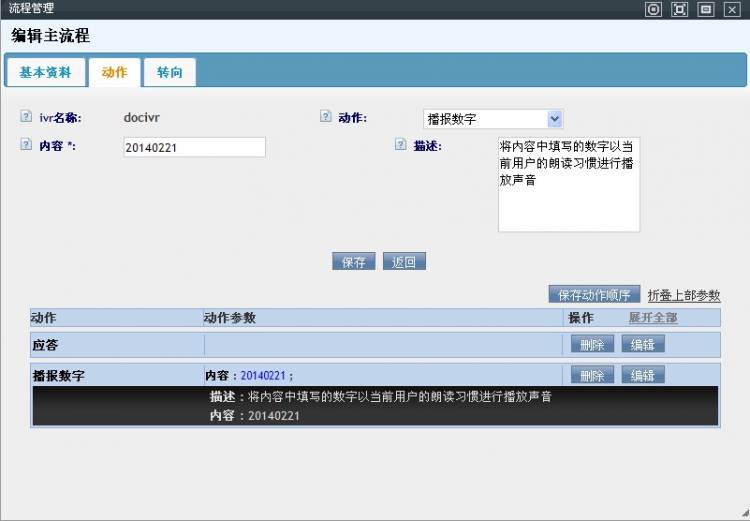Screen dimensions: 750x521
Task: Switch to the 基本资料 tab
Action: point(45,73)
